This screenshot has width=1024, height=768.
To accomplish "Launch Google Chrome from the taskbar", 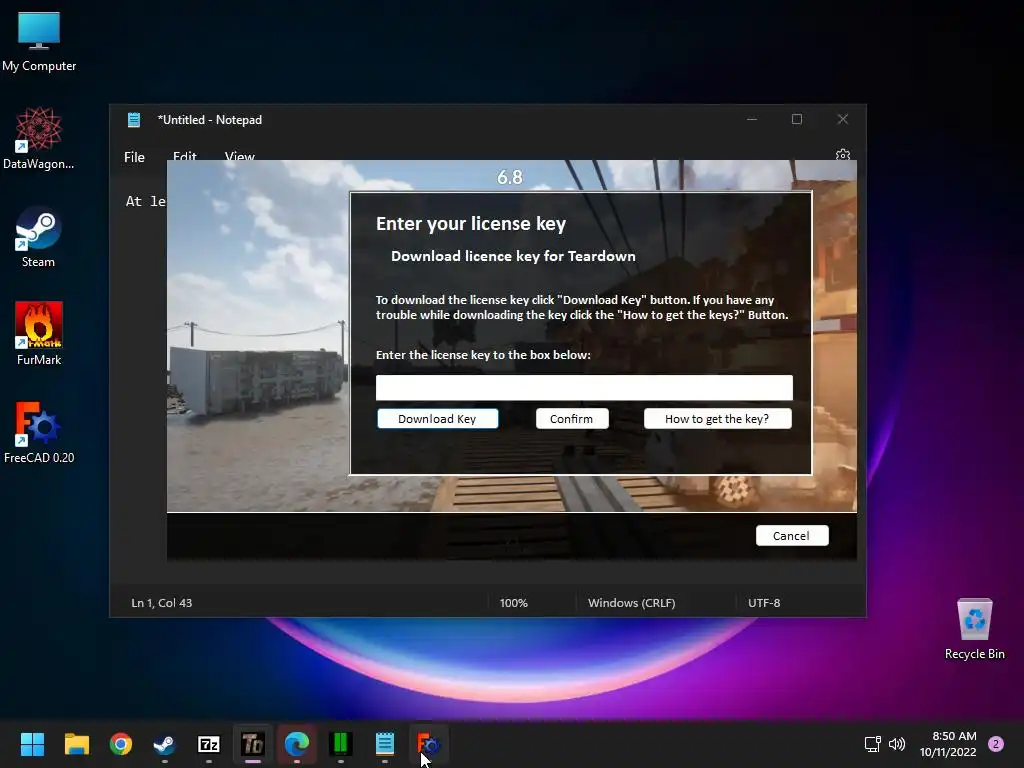I will point(121,744).
